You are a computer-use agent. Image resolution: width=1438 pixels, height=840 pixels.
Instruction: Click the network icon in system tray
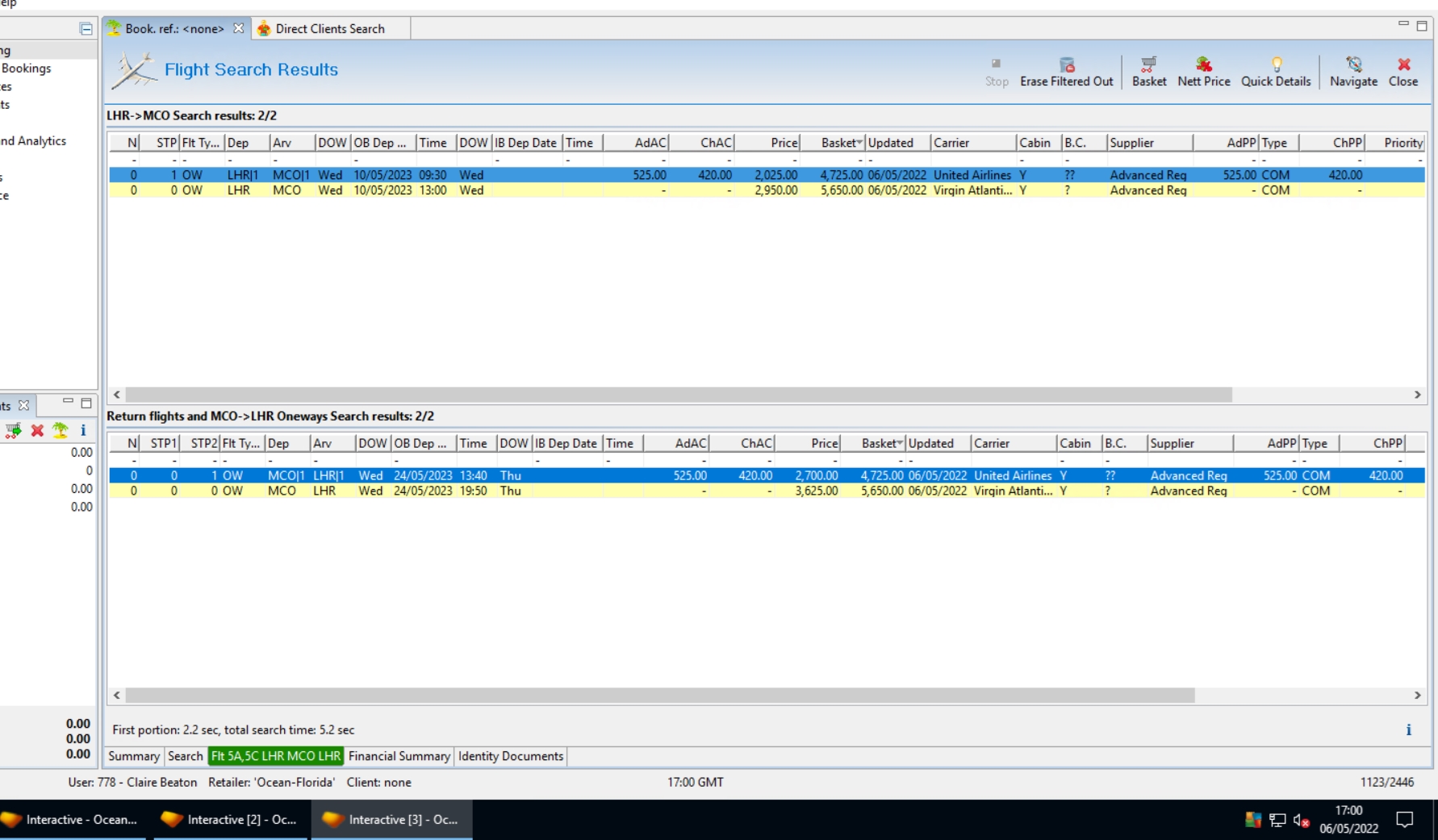(1277, 821)
